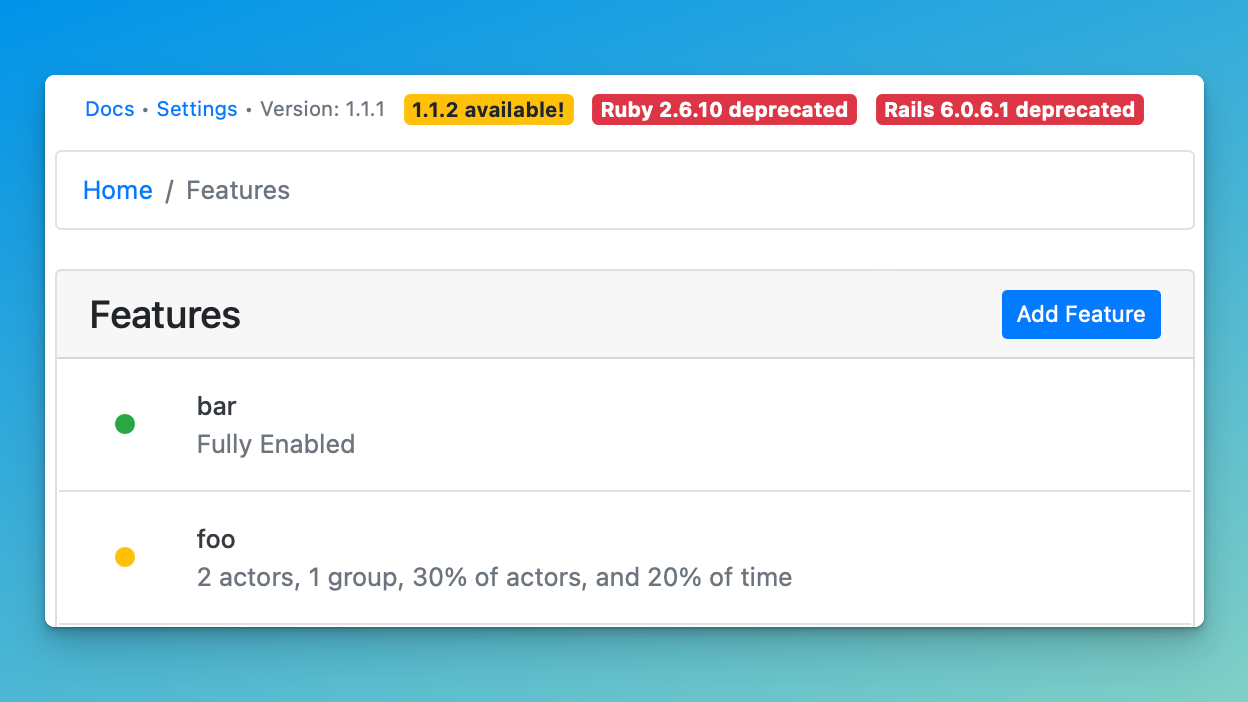This screenshot has width=1248, height=702.
Task: Open the foo feature
Action: click(216, 539)
